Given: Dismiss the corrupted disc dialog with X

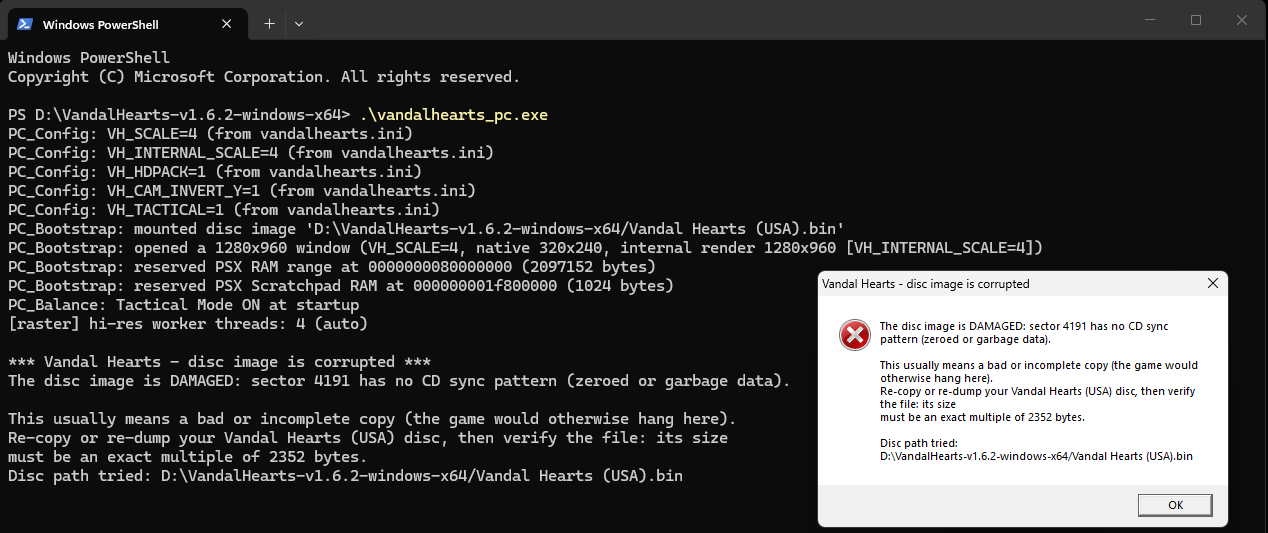Looking at the screenshot, I should tap(1212, 284).
